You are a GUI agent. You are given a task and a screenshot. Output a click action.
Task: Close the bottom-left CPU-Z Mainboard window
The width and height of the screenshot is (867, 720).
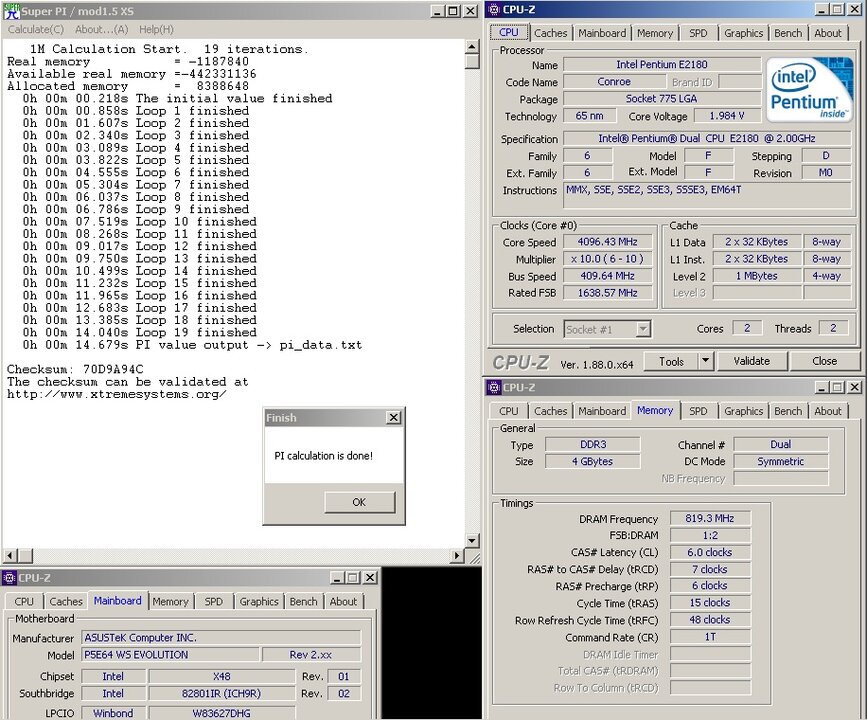(370, 578)
